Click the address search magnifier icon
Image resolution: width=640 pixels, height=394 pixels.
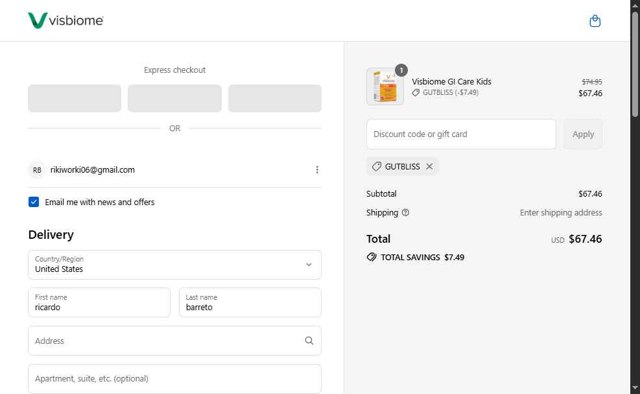coord(309,341)
